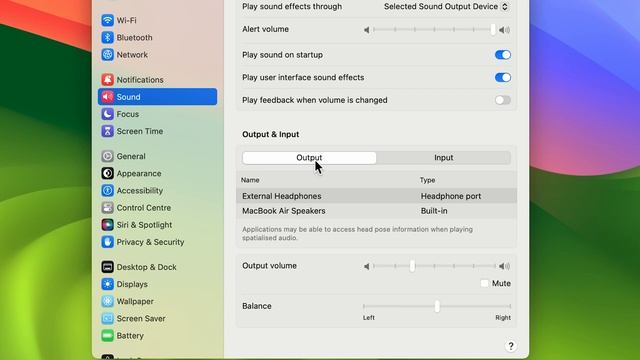Click the Type column header
Screen dimensions: 640x360
click(427, 180)
